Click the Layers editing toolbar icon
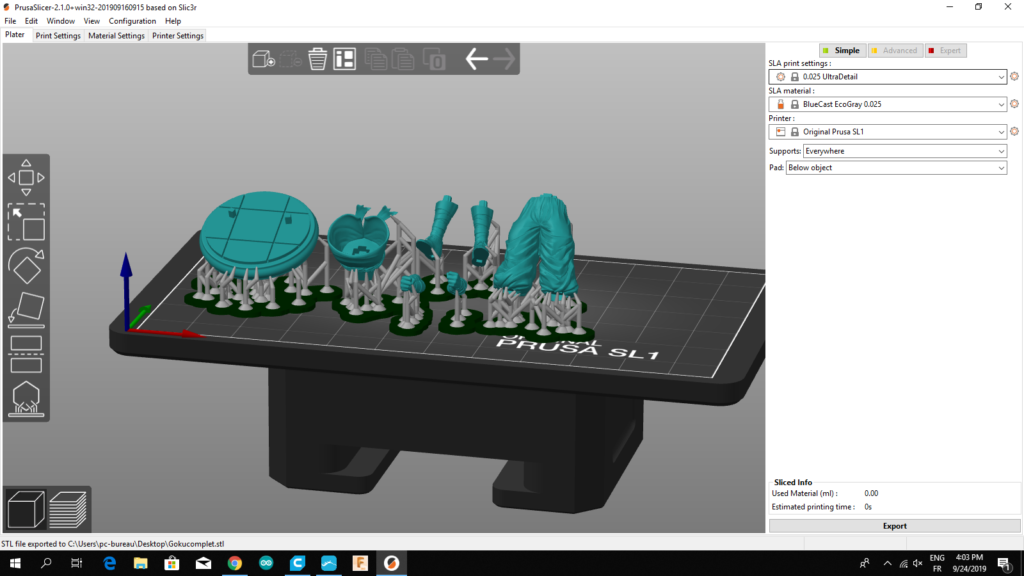The image size is (1024, 576). coord(434,59)
